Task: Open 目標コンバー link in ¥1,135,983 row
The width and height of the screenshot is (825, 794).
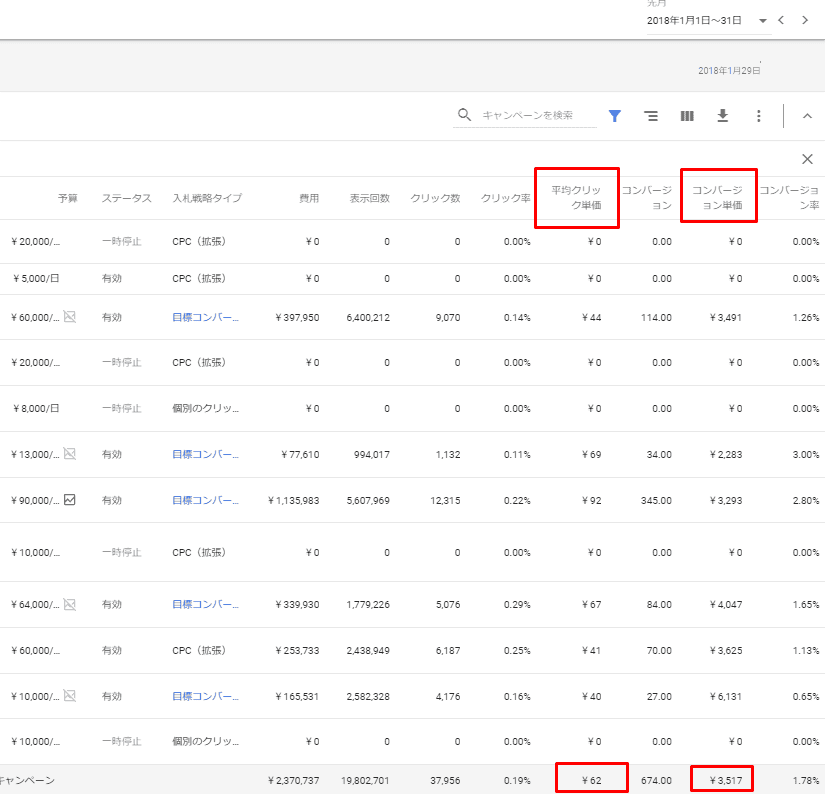Action: pos(205,500)
